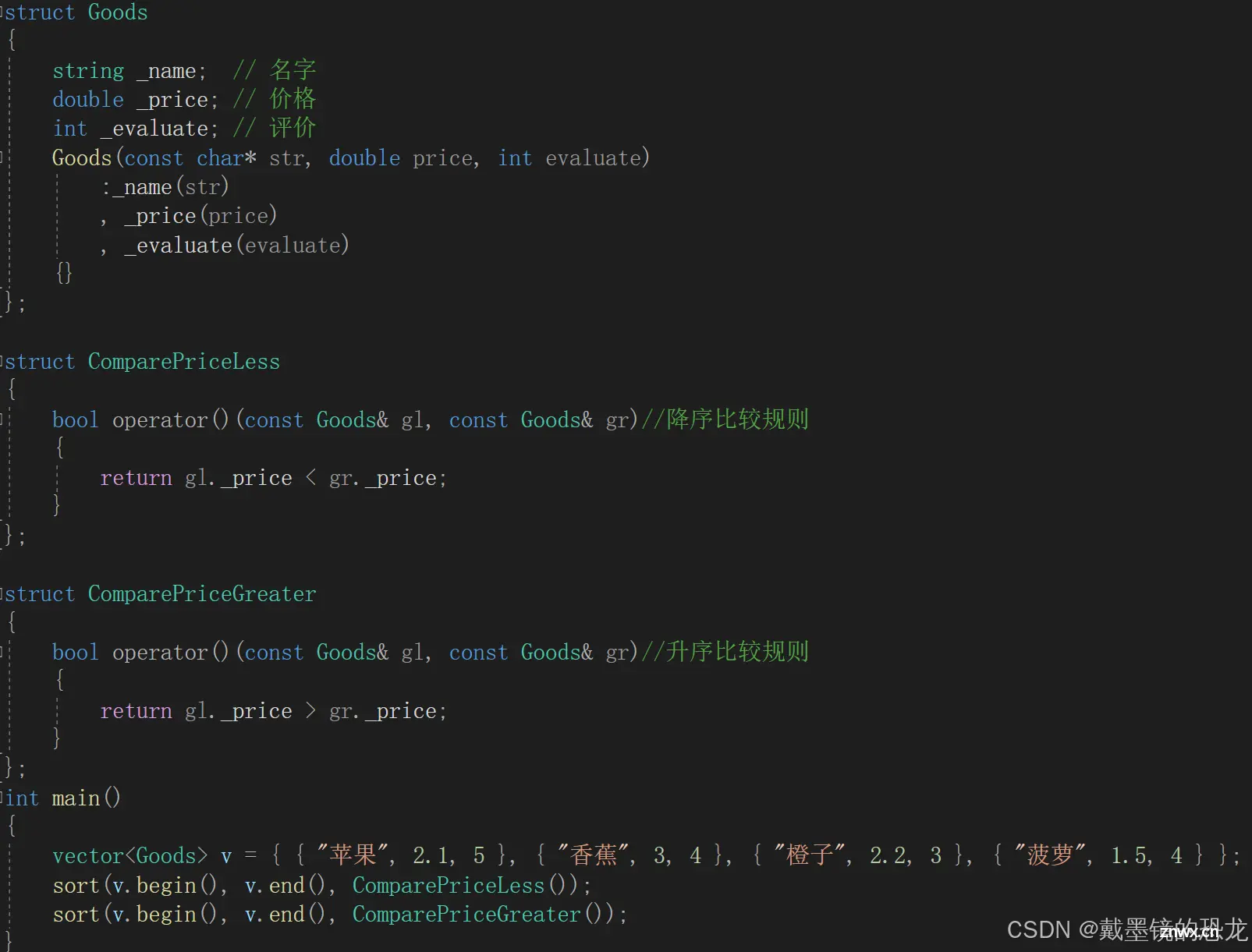Click sort on the ComparePriceLess line
The height and width of the screenshot is (952, 1252).
click(x=76, y=886)
